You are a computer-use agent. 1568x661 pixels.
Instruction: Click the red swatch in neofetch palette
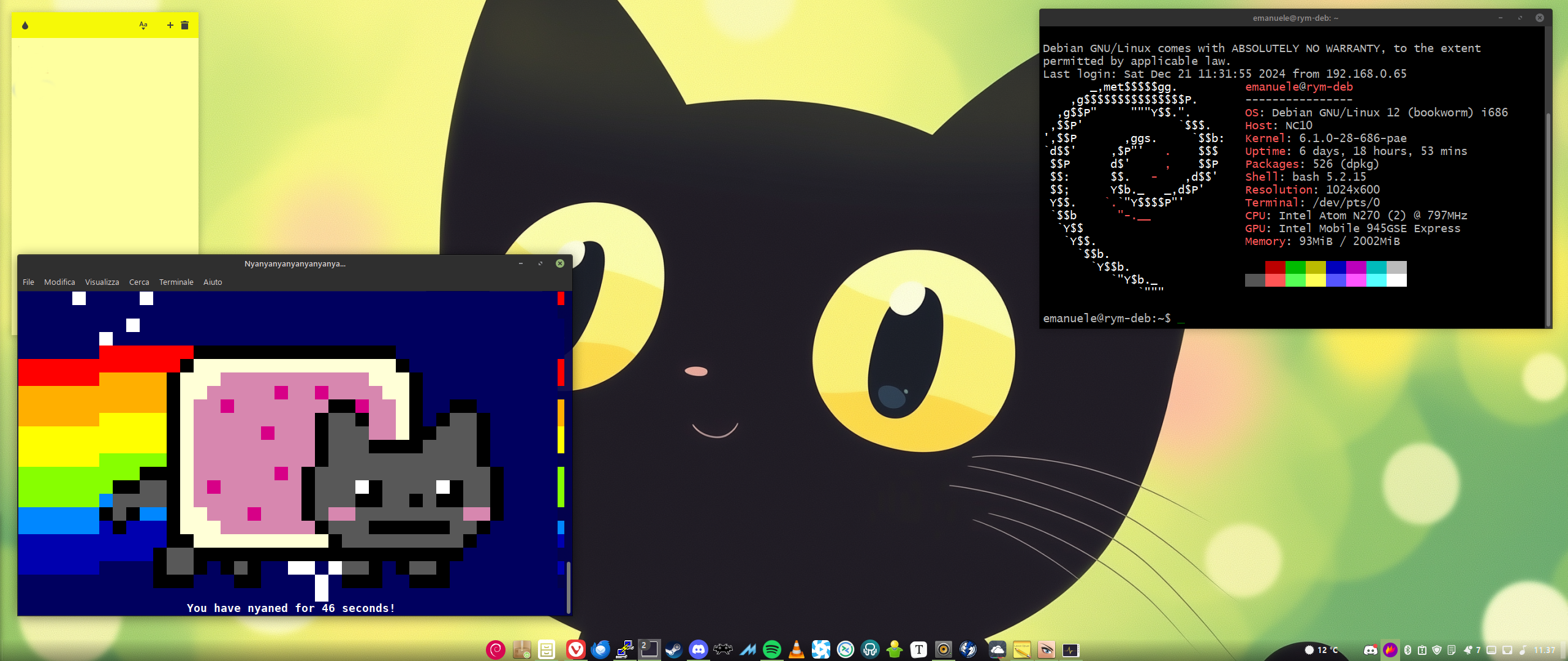click(1275, 267)
